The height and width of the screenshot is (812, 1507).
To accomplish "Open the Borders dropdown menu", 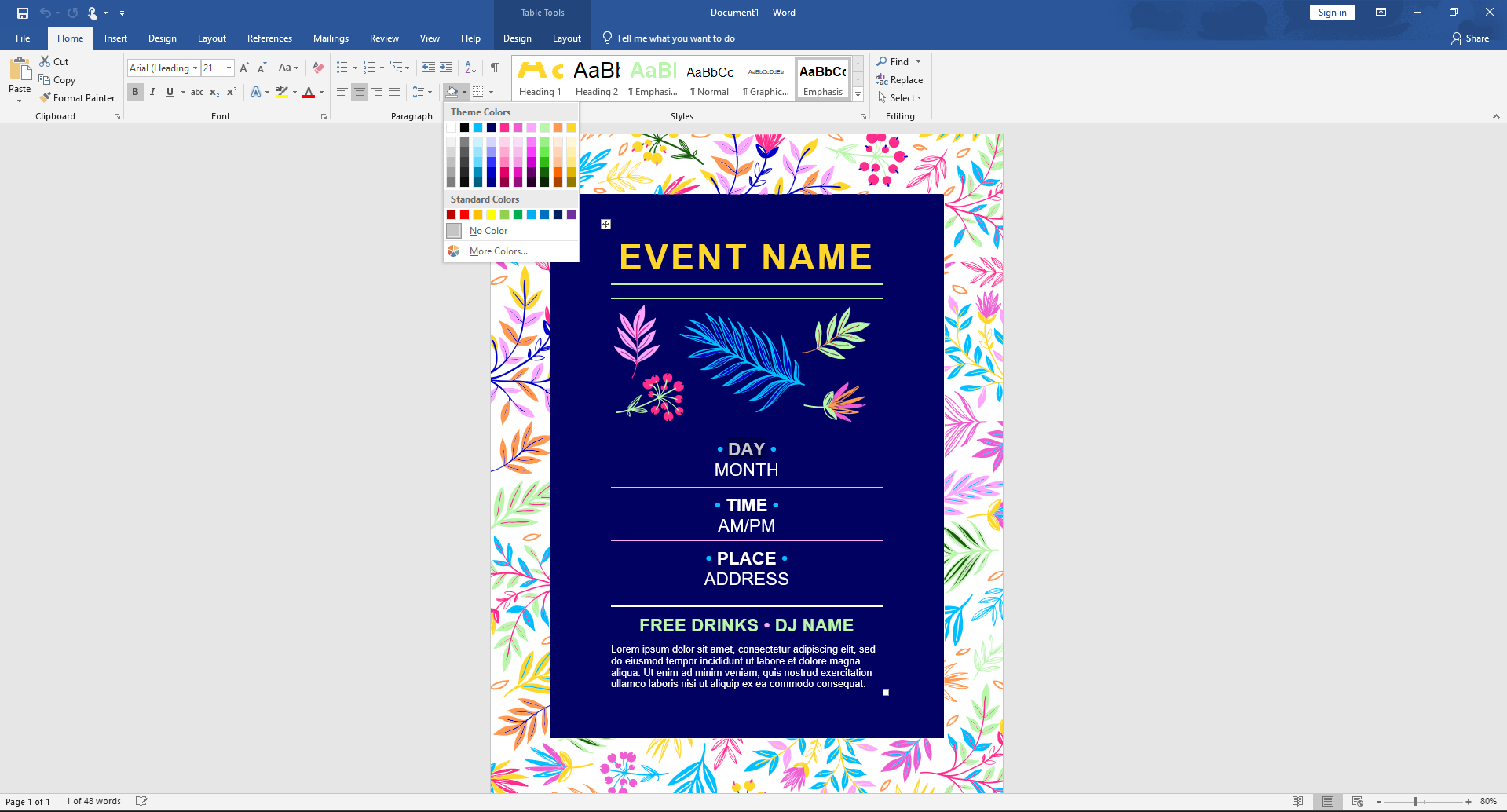I will click(x=491, y=92).
